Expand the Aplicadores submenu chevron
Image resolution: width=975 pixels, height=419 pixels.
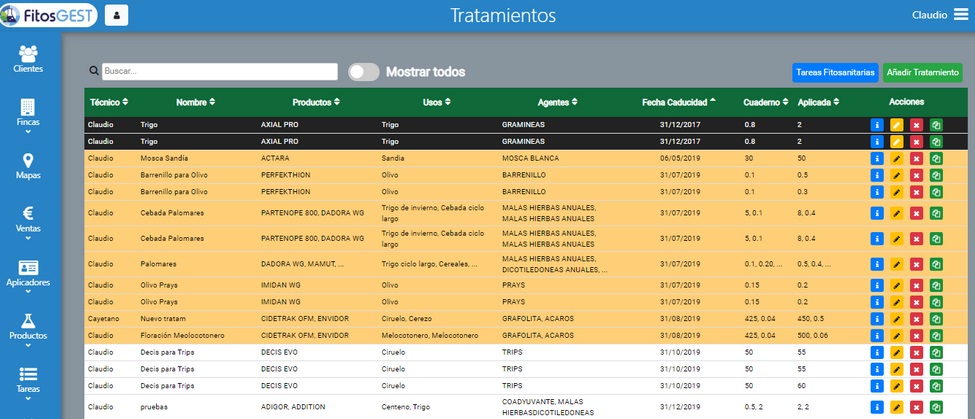pos(28,292)
